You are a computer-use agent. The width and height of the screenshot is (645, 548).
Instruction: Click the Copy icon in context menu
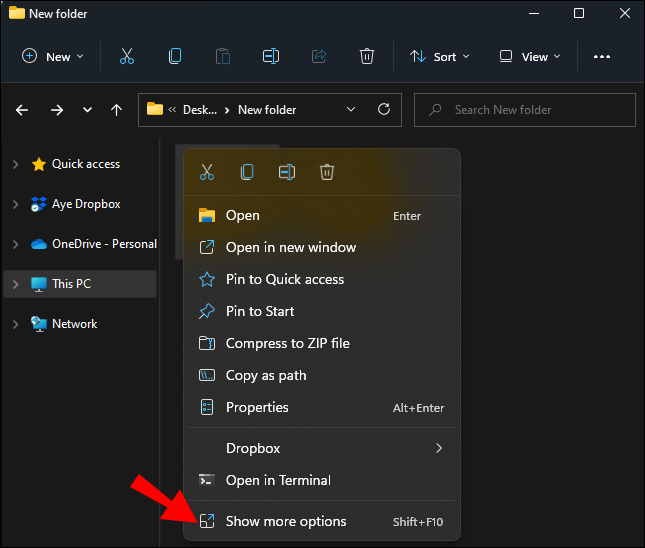click(247, 172)
